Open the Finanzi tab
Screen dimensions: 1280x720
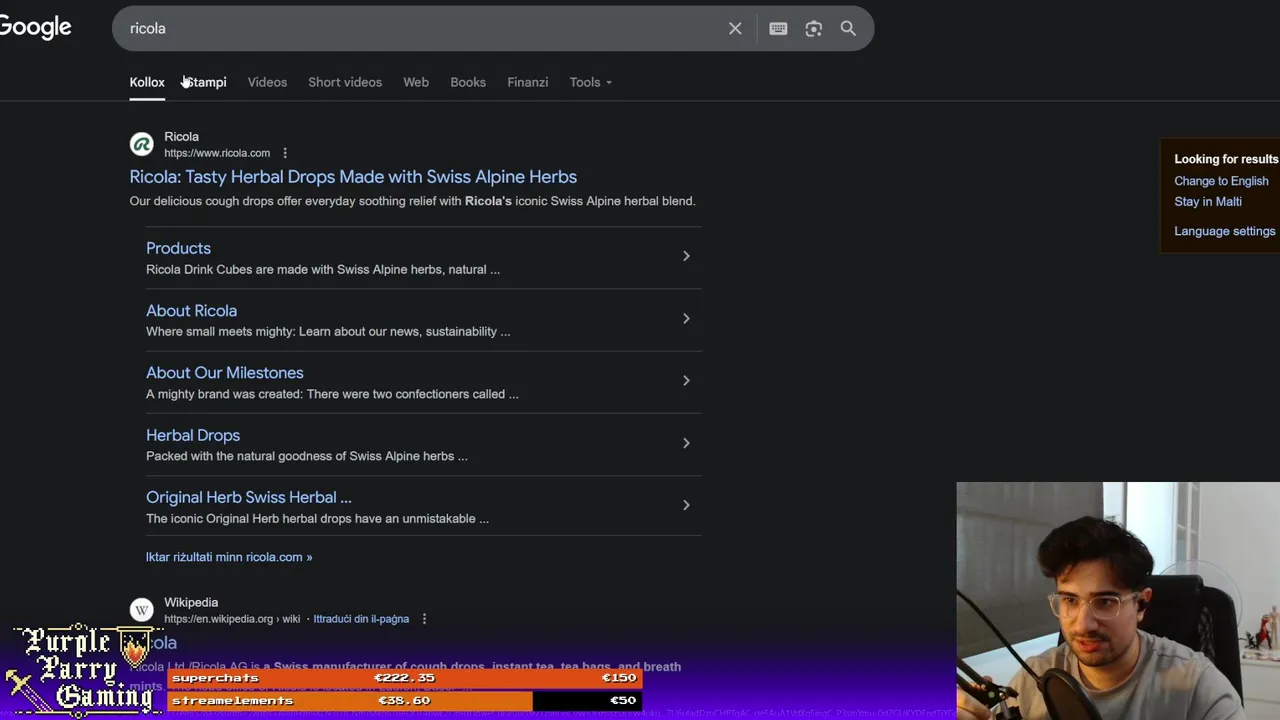(x=527, y=82)
